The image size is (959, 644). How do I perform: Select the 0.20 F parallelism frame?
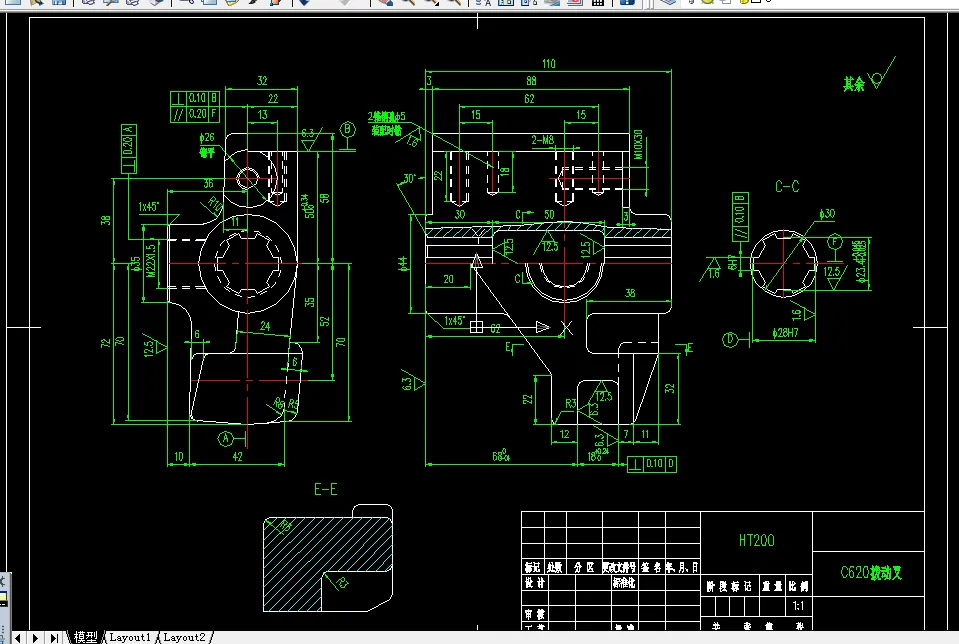pos(194,114)
